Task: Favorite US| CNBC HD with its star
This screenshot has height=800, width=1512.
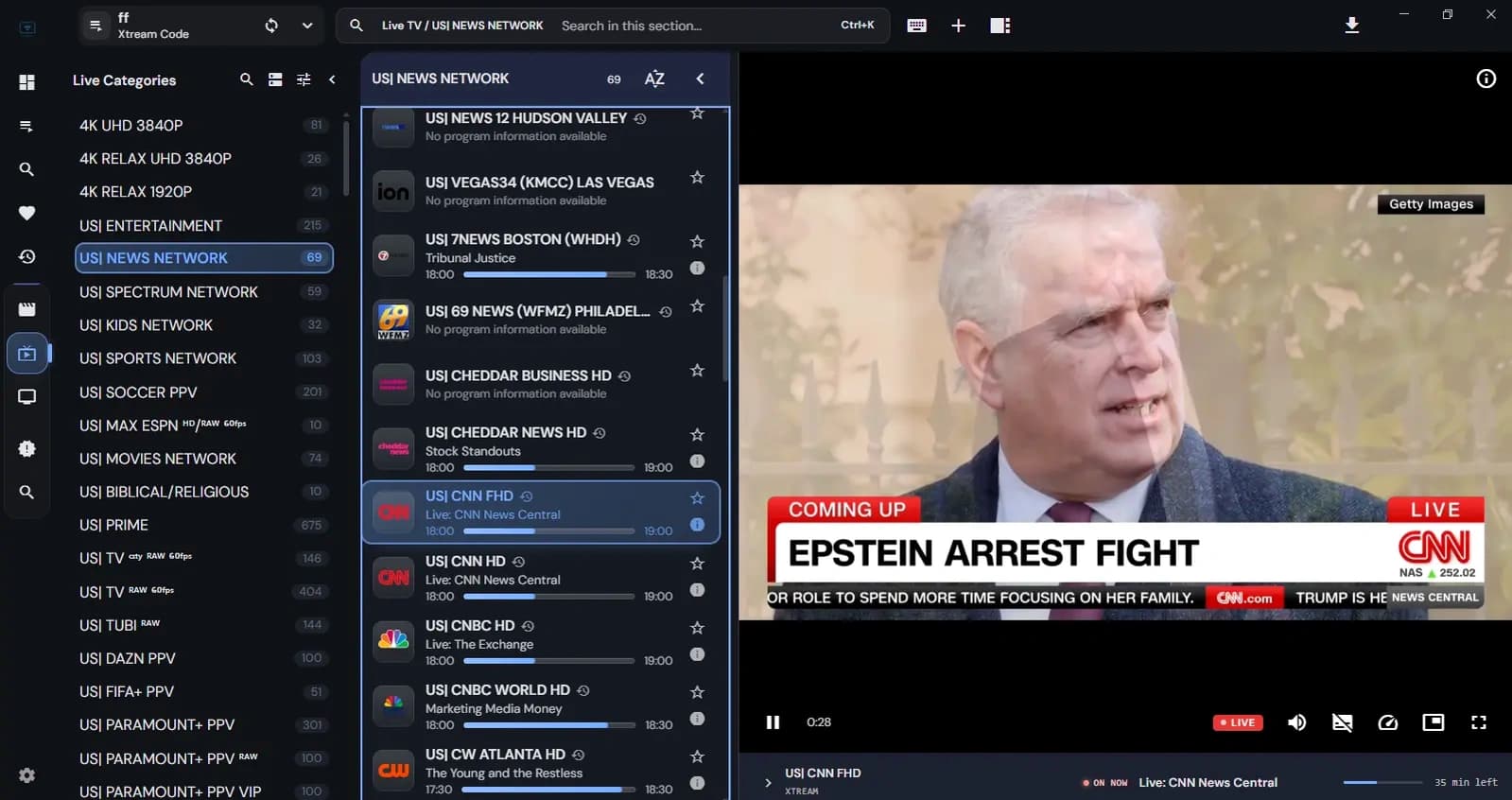Action: 697,628
